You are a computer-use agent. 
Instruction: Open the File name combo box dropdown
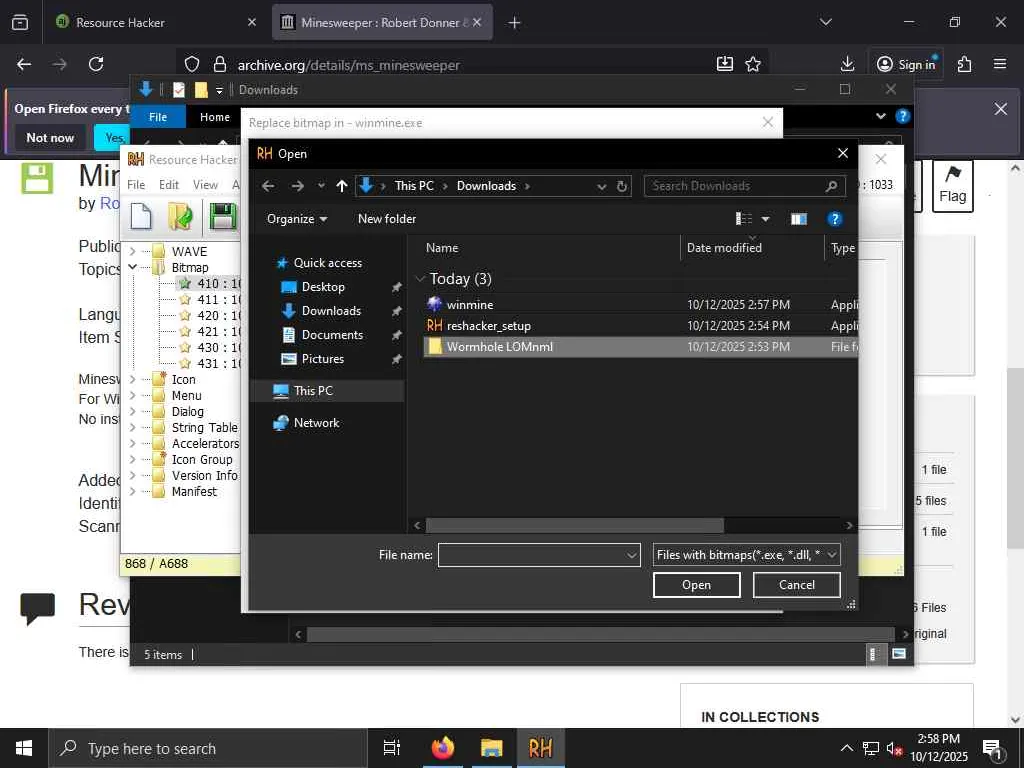(632, 555)
